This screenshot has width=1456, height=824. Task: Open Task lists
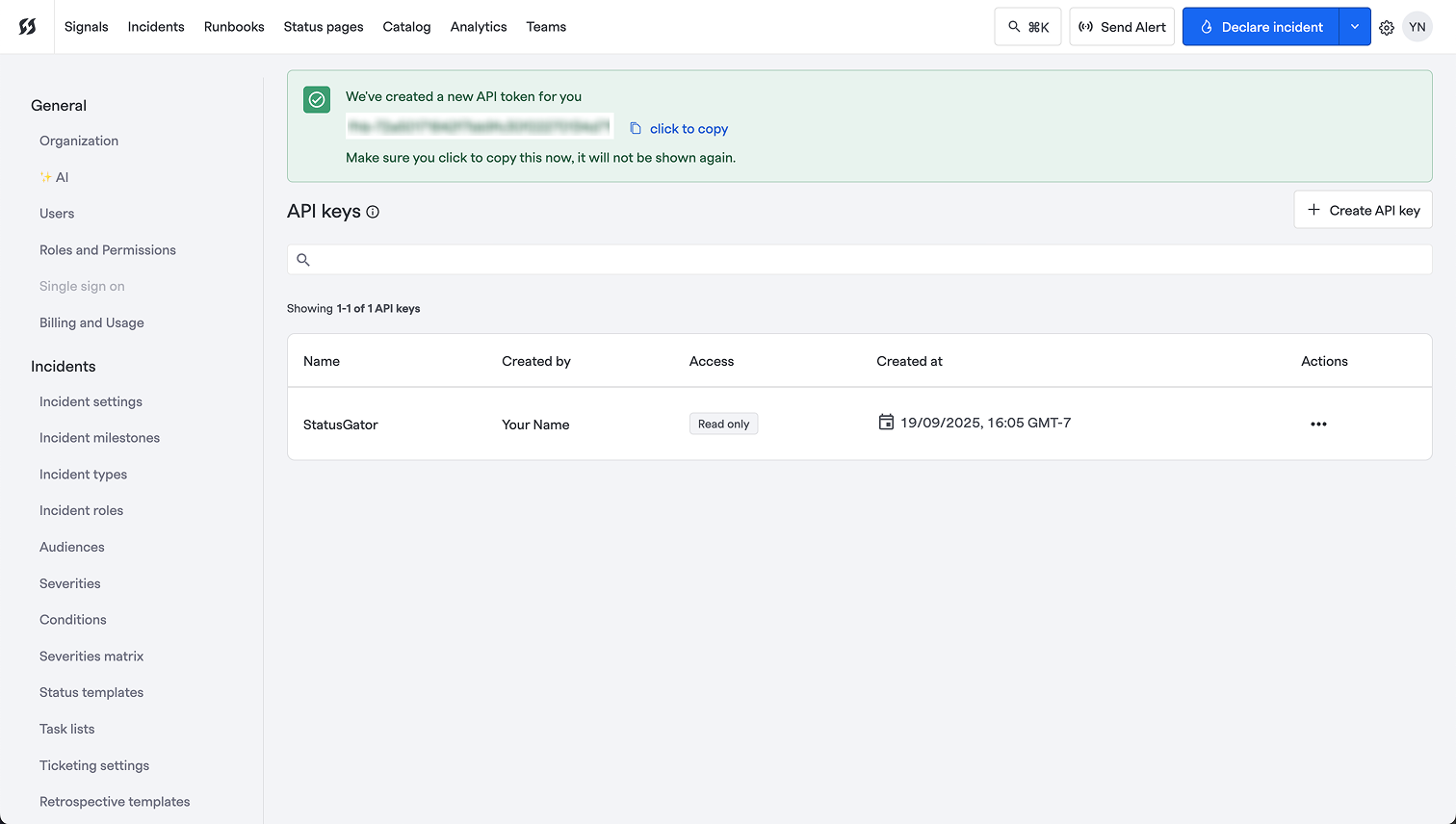(67, 729)
